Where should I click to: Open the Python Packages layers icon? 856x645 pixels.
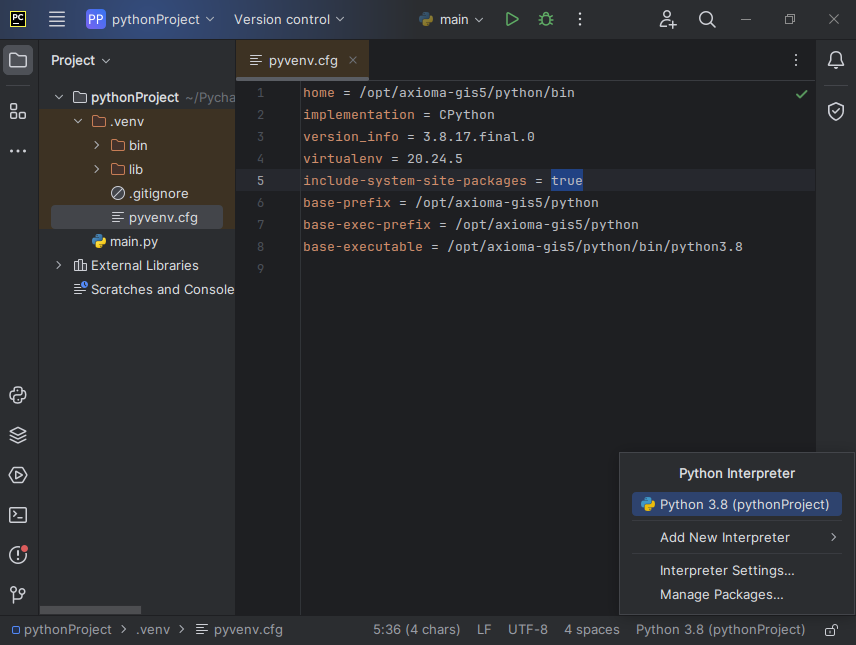tap(18, 435)
